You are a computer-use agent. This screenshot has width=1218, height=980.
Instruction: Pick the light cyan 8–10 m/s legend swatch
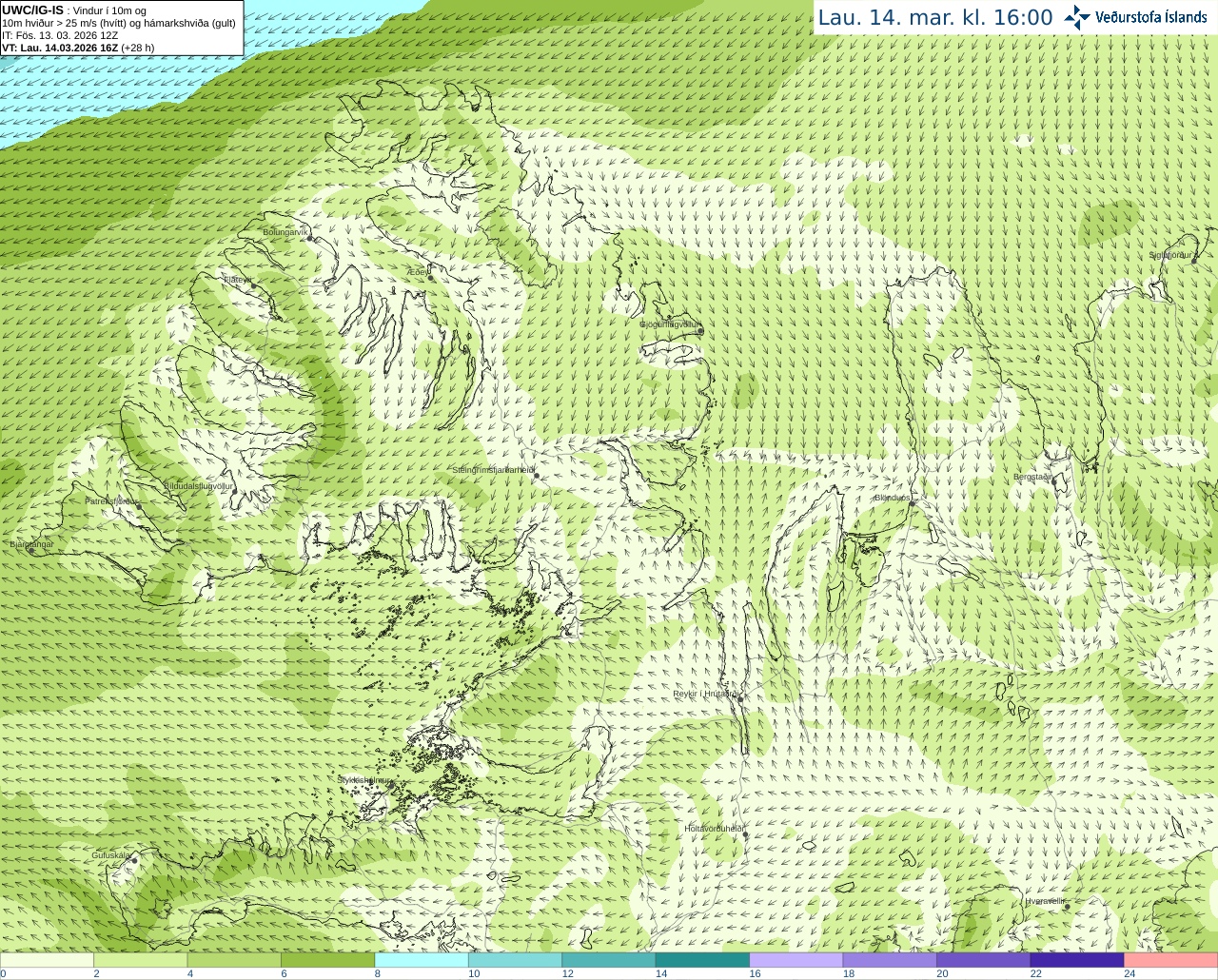click(x=422, y=960)
